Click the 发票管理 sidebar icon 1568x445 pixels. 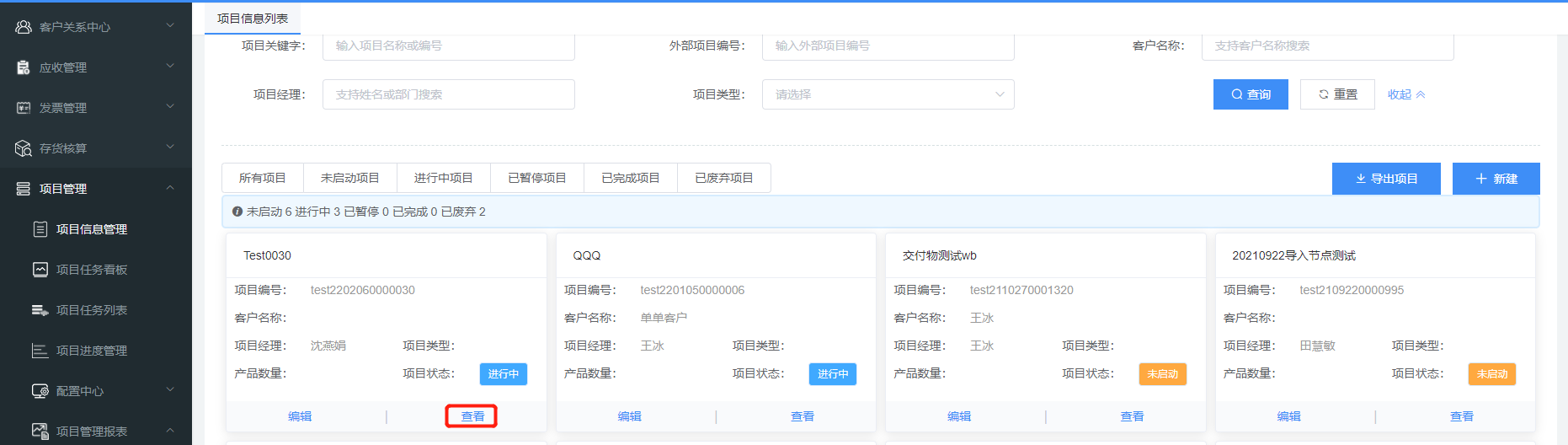(24, 108)
